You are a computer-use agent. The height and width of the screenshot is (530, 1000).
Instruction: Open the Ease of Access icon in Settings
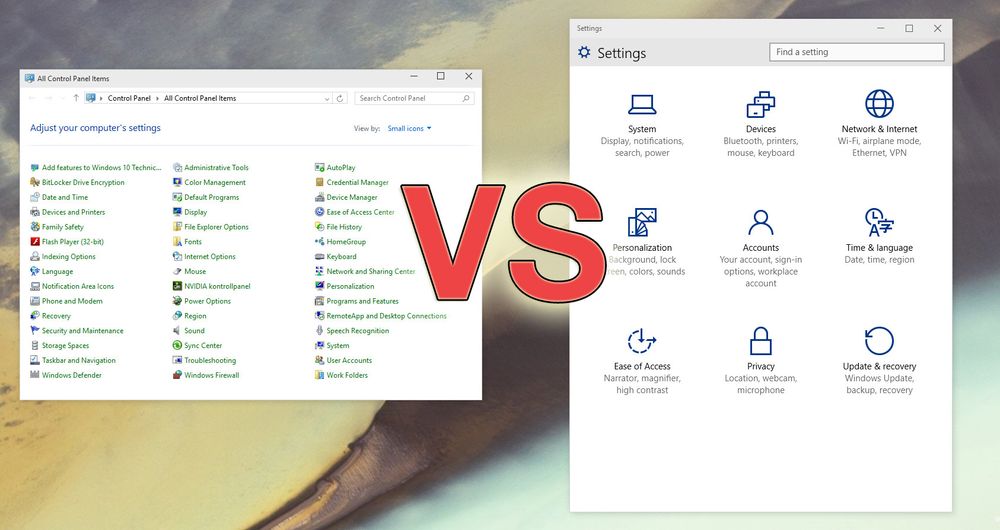pyautogui.click(x=642, y=341)
